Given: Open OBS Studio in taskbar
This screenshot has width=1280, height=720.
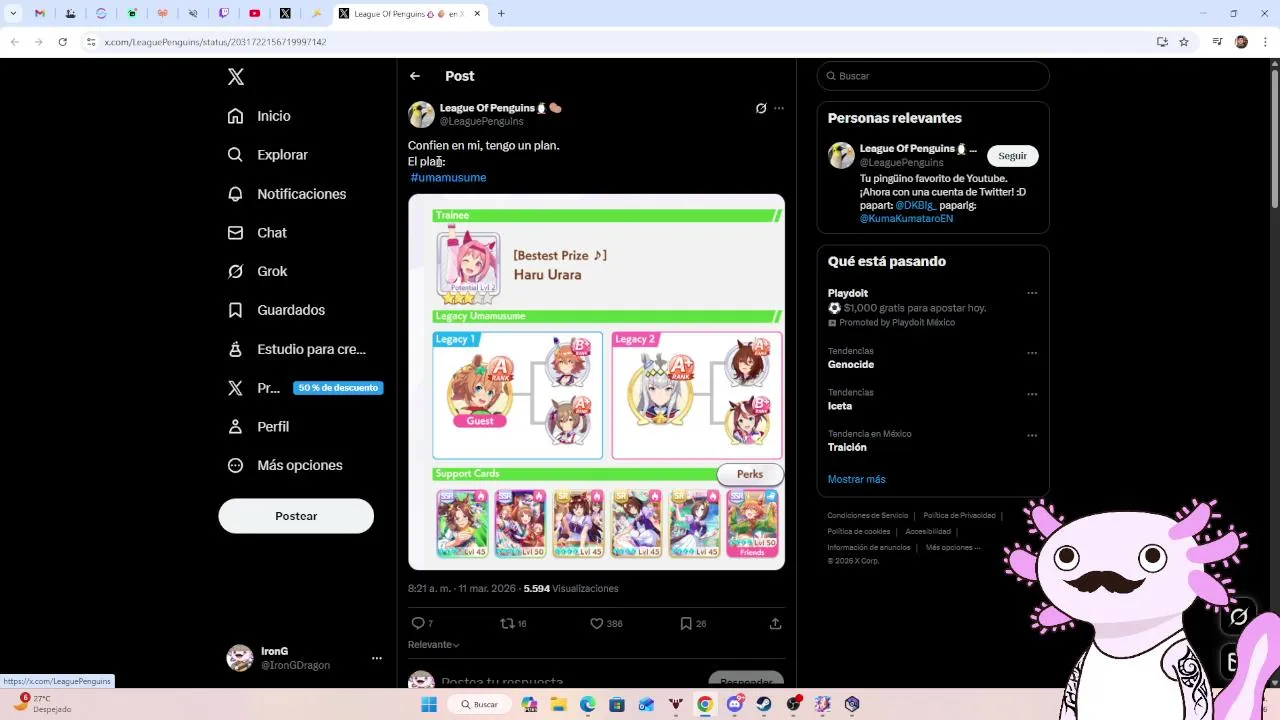Looking at the screenshot, I should coord(794,704).
